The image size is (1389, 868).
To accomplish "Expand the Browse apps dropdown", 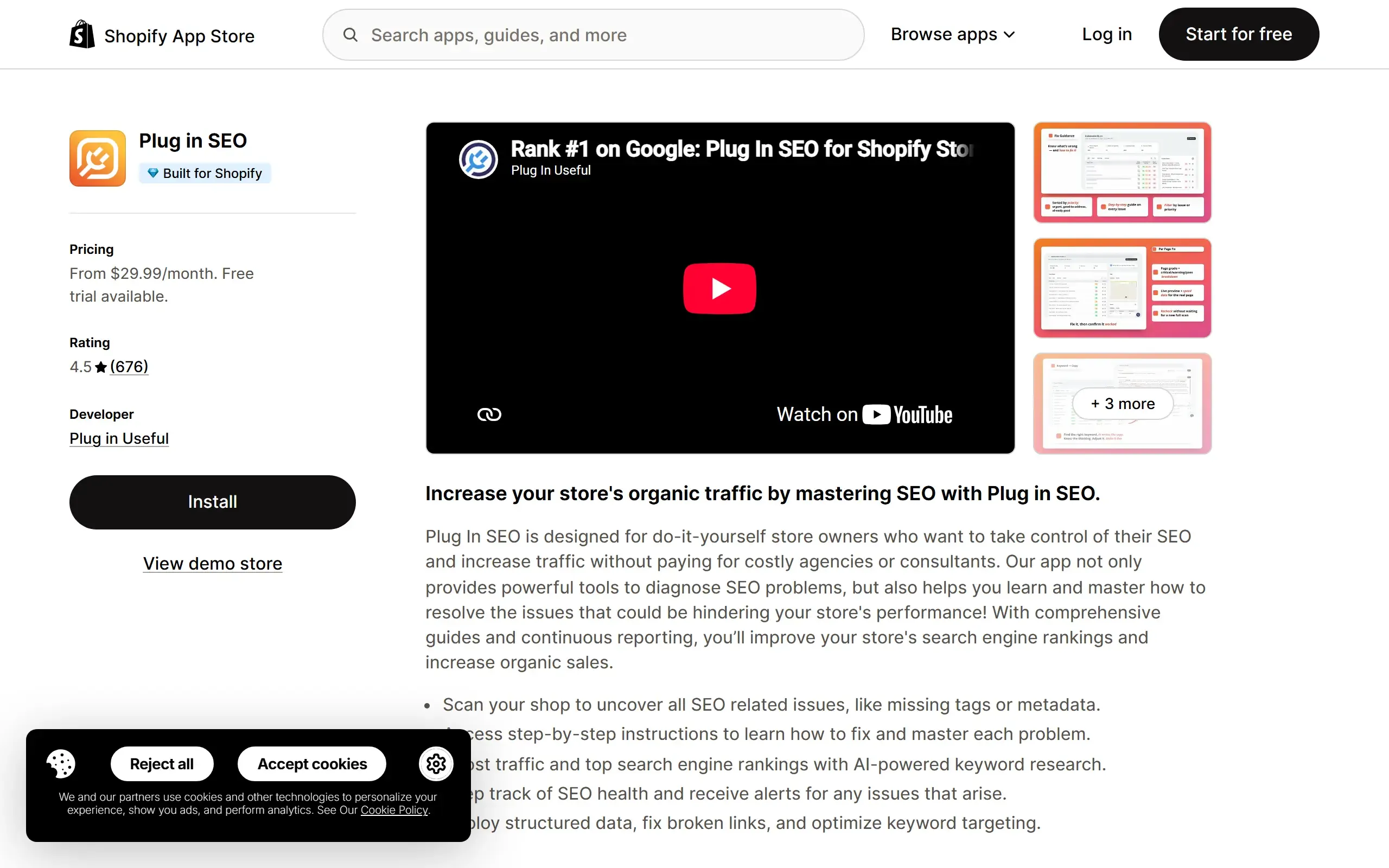I will 953,34.
